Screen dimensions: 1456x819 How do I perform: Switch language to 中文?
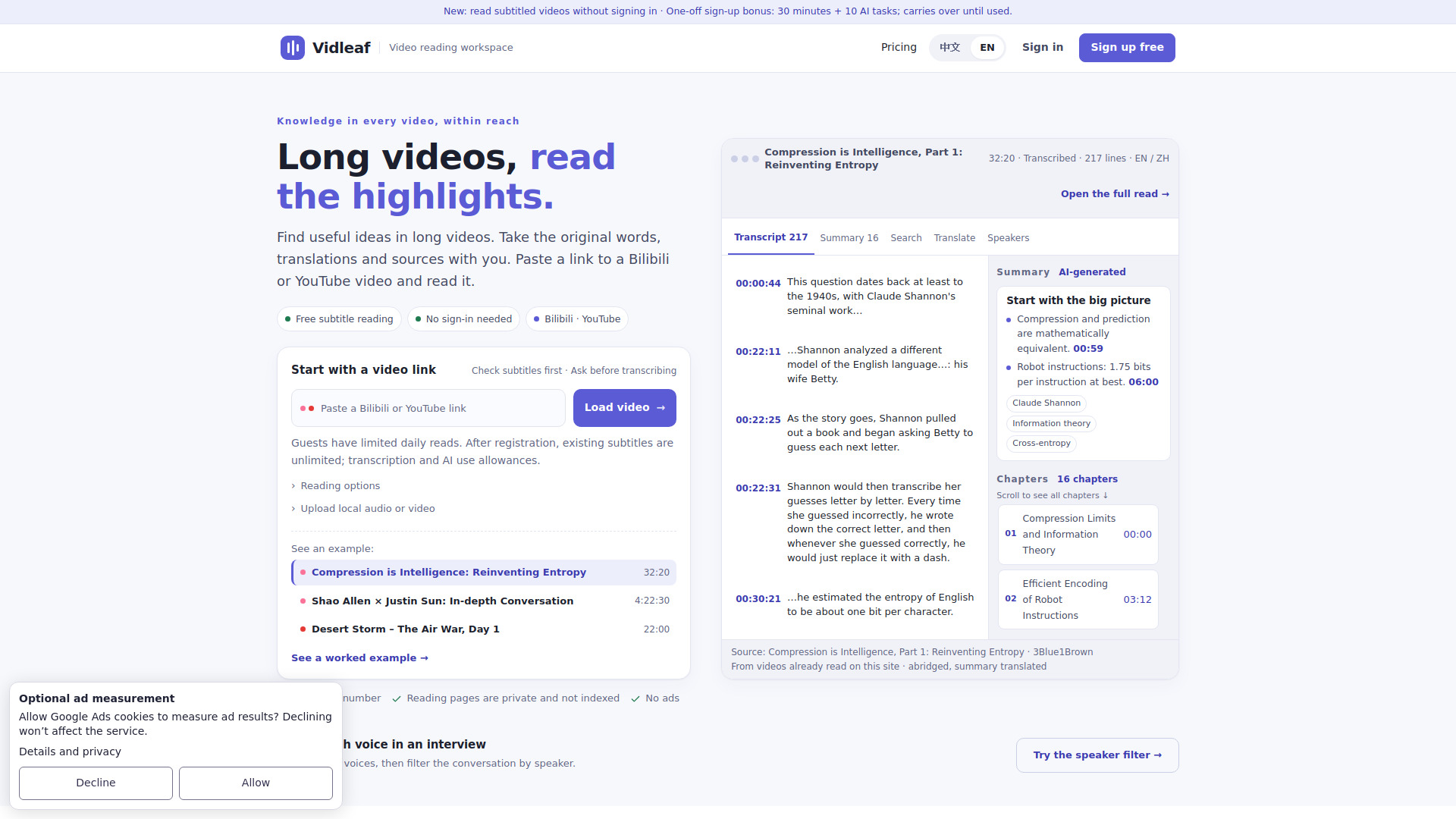949,48
